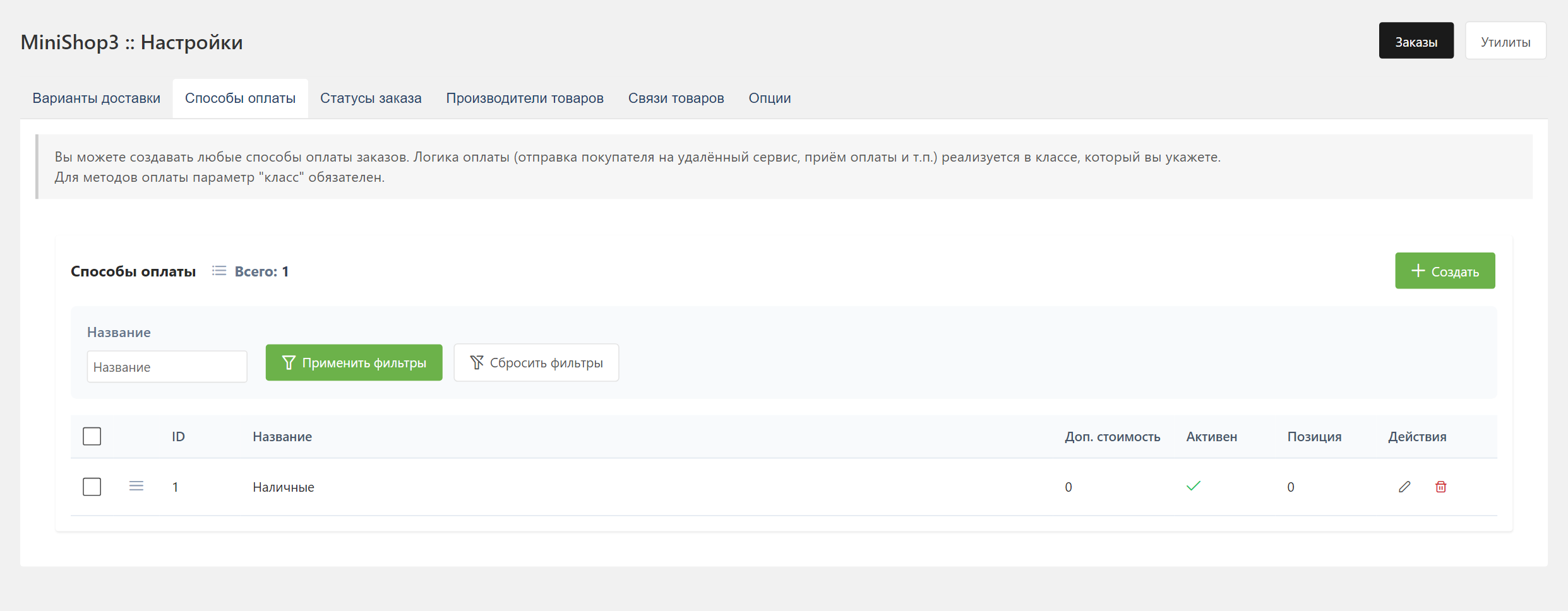Click the green Создать button

[x=1445, y=271]
